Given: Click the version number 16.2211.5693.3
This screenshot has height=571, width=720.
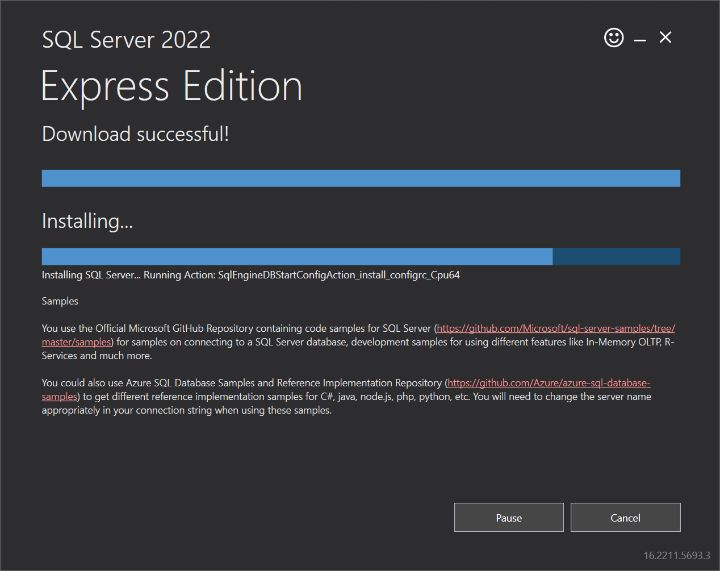Looking at the screenshot, I should [x=677, y=555].
